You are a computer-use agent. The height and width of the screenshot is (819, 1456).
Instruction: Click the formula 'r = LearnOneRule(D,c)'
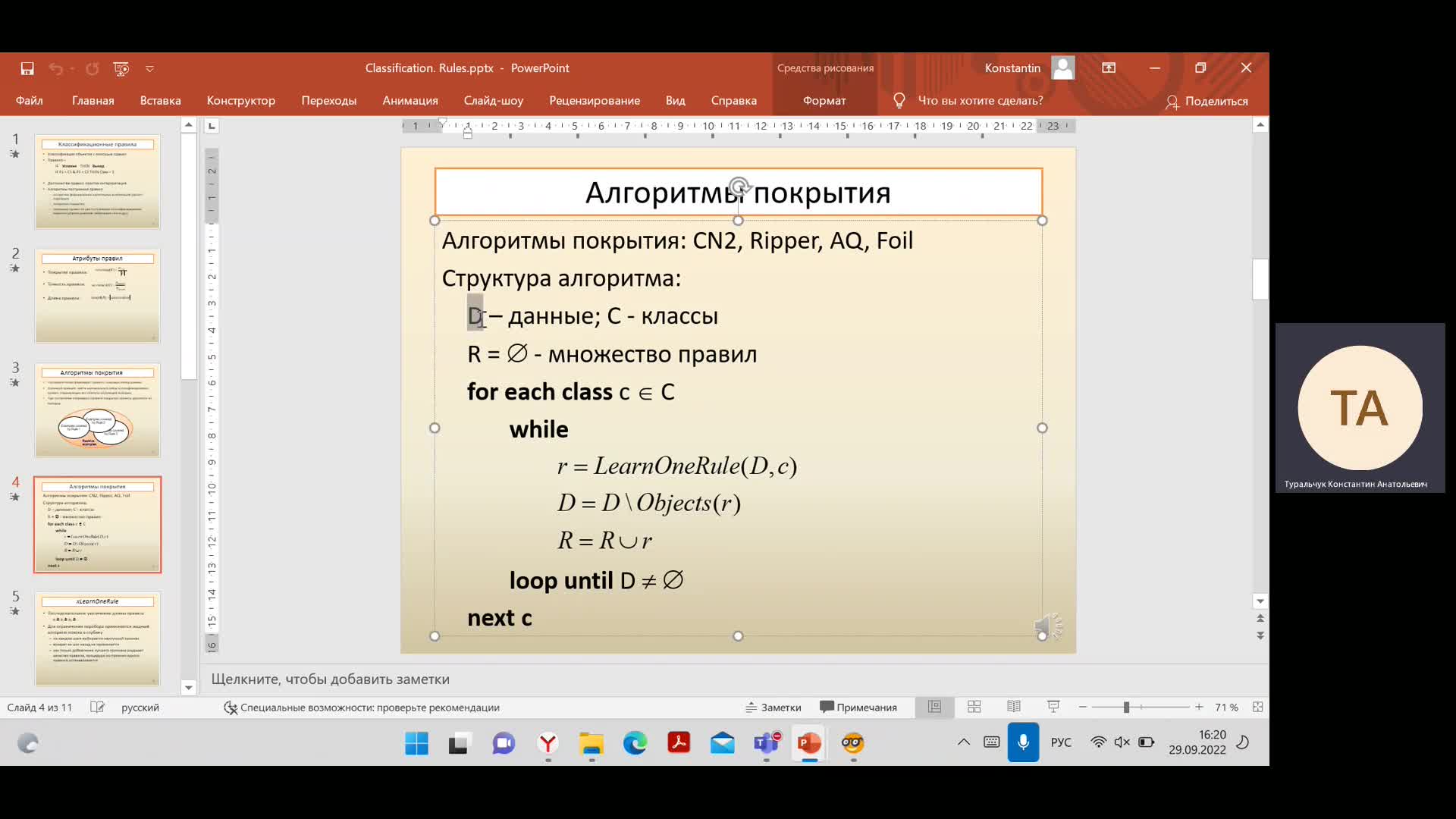pyautogui.click(x=677, y=466)
